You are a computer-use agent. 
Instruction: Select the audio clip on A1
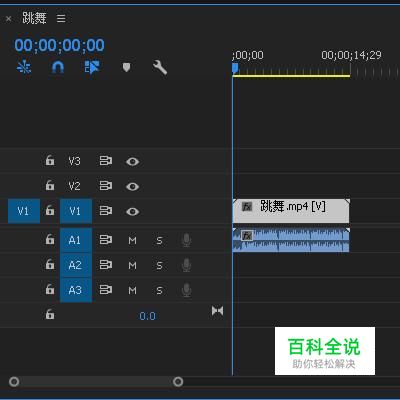pyautogui.click(x=291, y=240)
